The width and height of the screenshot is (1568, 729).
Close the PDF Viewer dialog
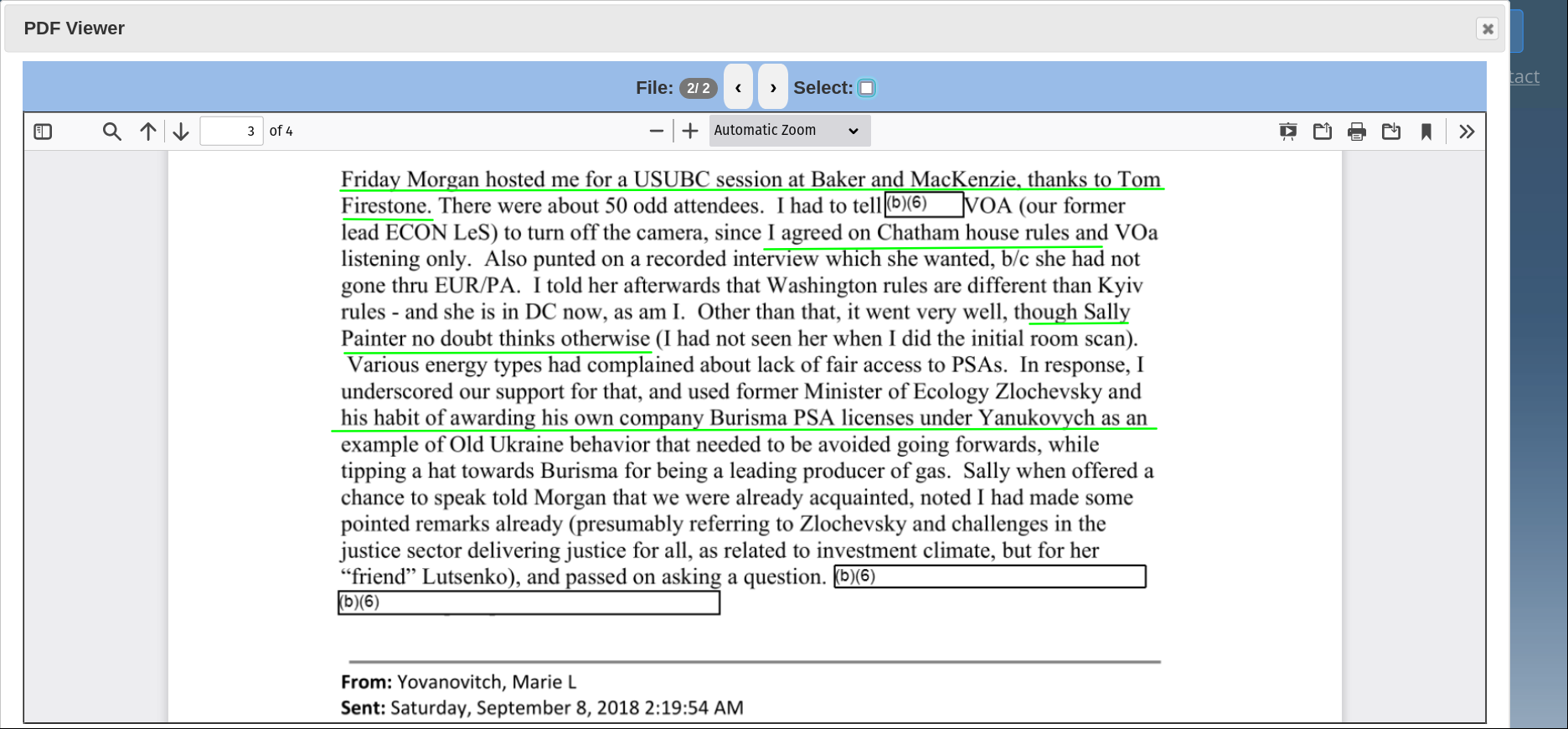tap(1488, 28)
